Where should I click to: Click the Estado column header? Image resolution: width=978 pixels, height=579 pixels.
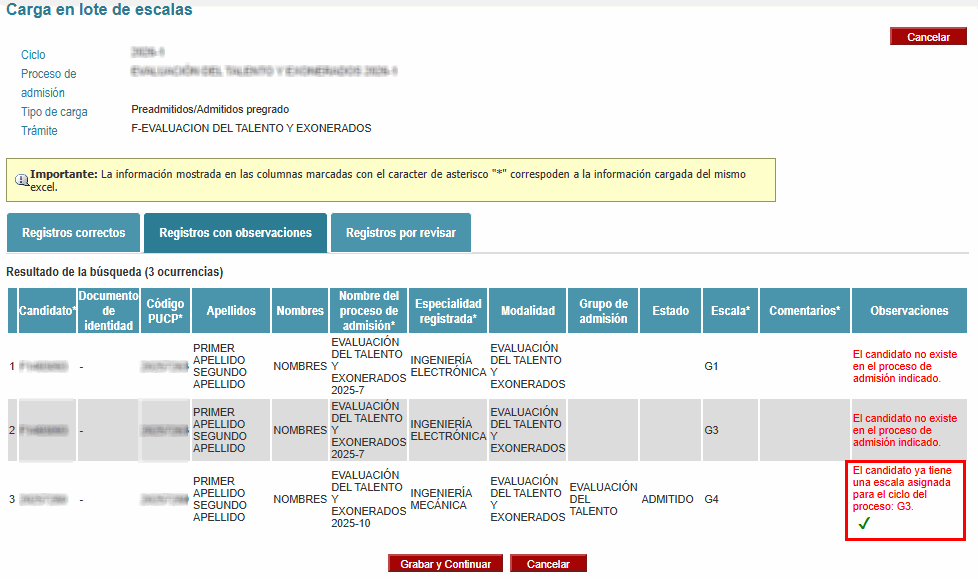point(670,311)
